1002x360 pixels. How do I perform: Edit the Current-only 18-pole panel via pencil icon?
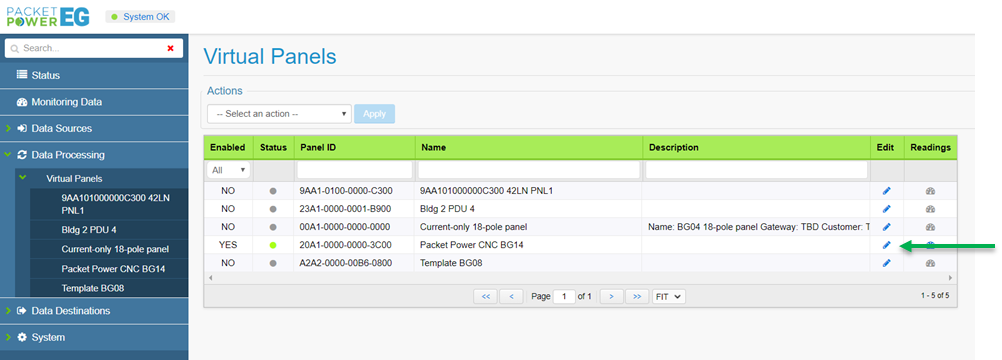click(886, 227)
